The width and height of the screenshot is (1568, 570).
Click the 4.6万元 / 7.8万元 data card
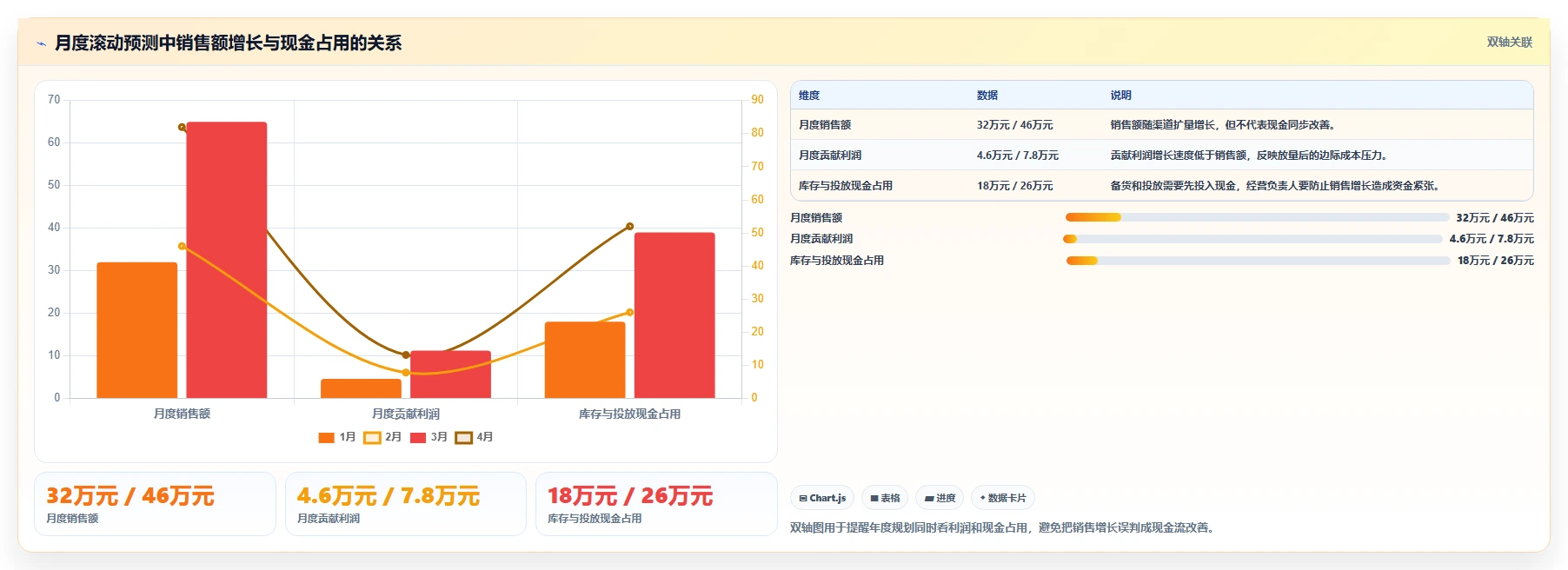[x=406, y=504]
